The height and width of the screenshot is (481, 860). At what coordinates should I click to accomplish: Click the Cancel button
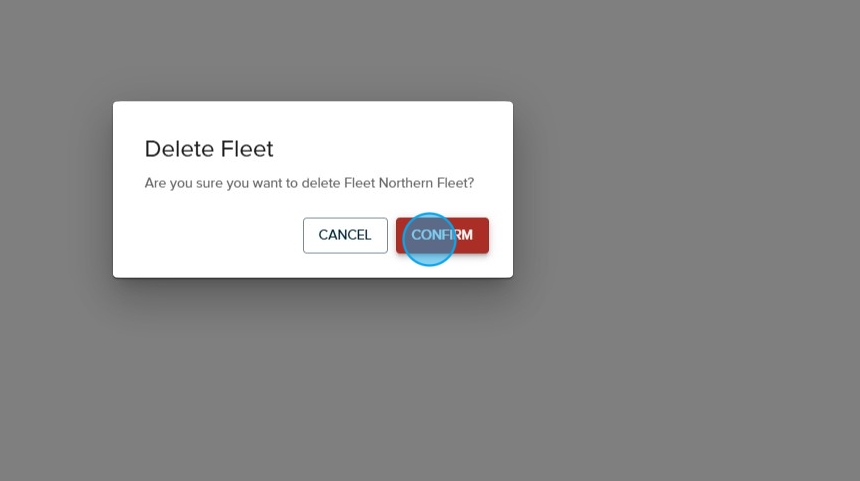coord(345,235)
